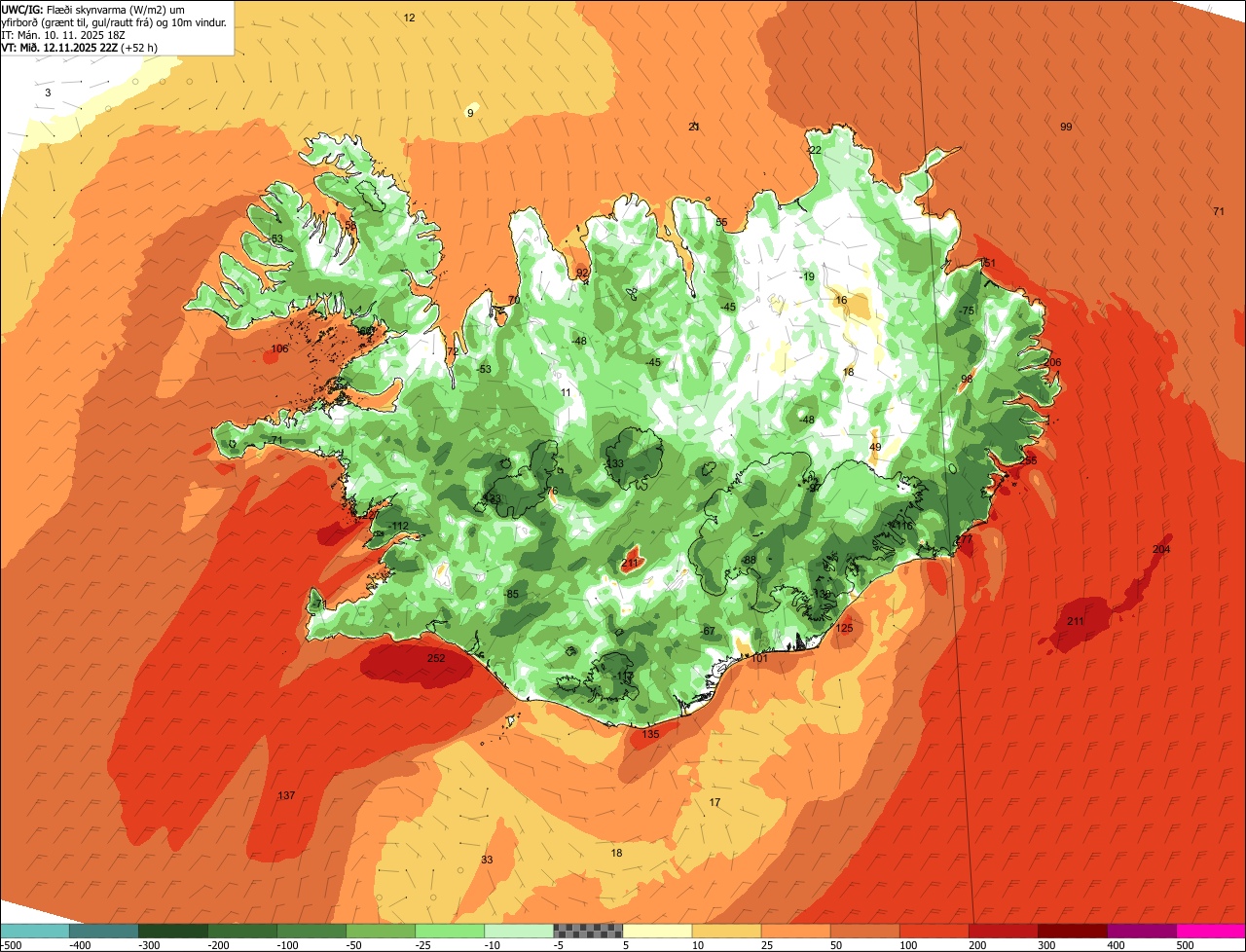This screenshot has width=1246, height=952.
Task: Click the map value -67 near the south coast
Action: [708, 632]
